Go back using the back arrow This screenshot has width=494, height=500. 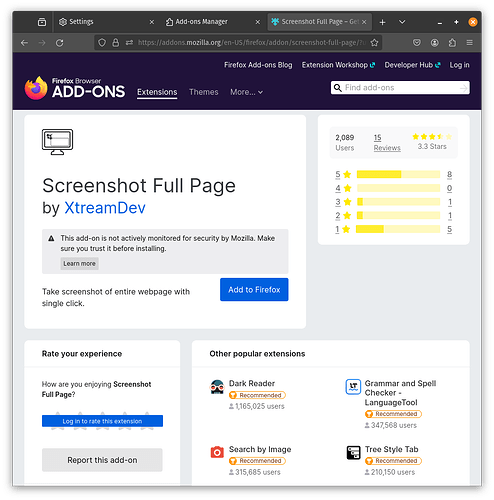point(24,43)
